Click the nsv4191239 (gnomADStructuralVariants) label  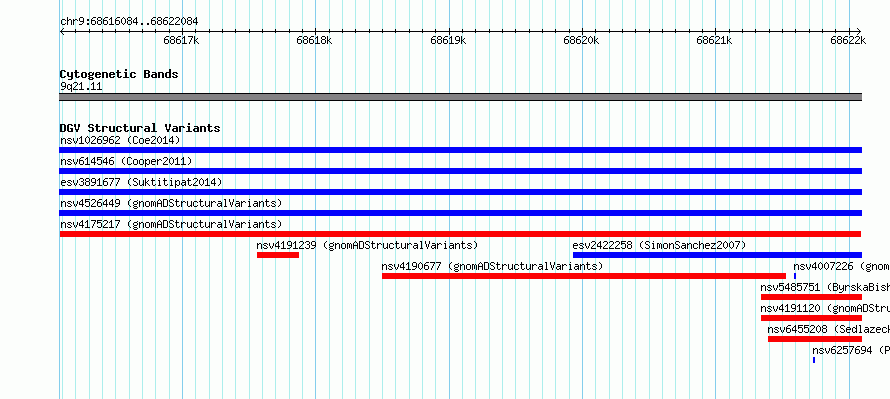[367, 245]
